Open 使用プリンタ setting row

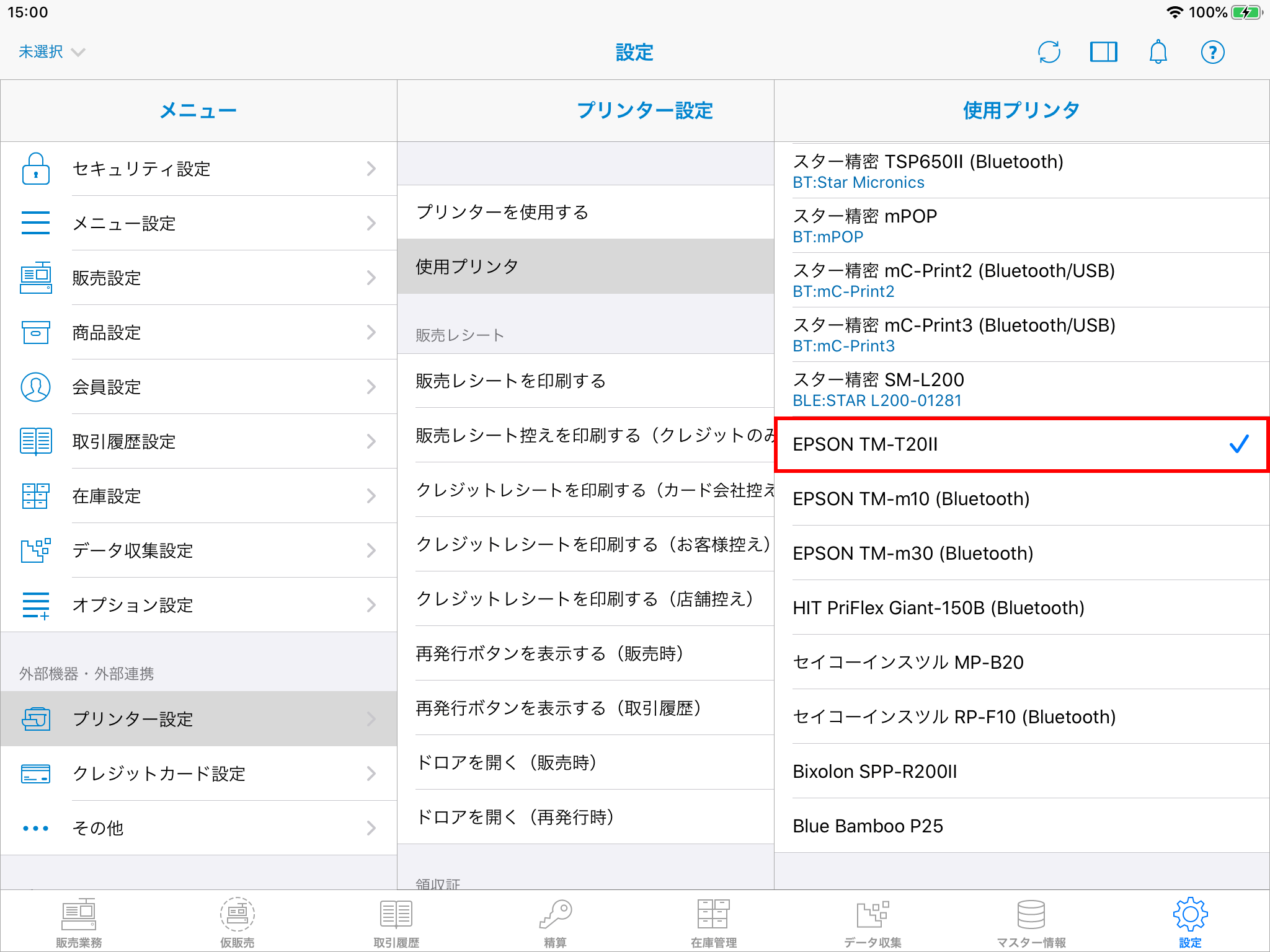click(x=585, y=267)
